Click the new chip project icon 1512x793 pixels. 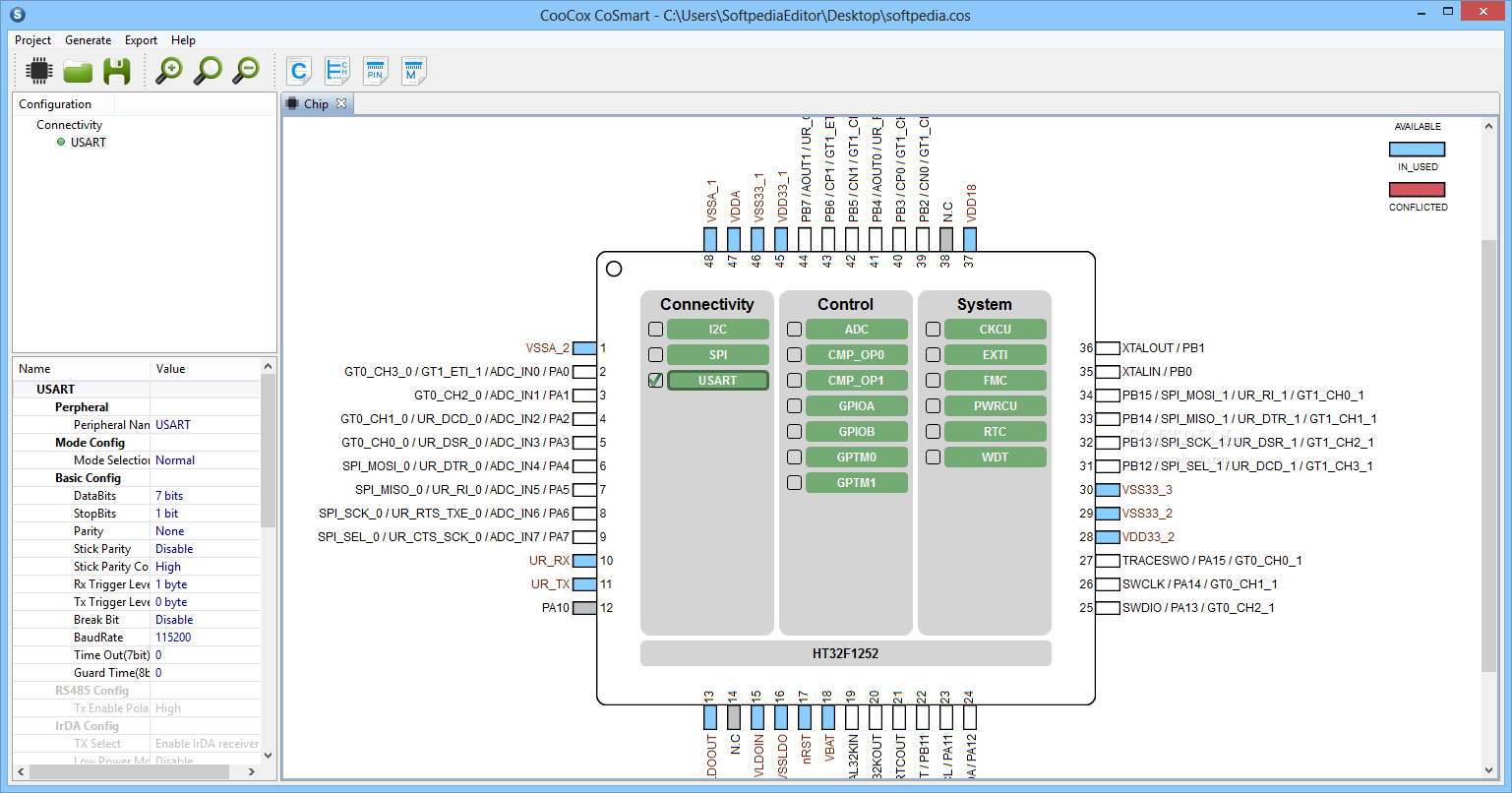click(38, 71)
